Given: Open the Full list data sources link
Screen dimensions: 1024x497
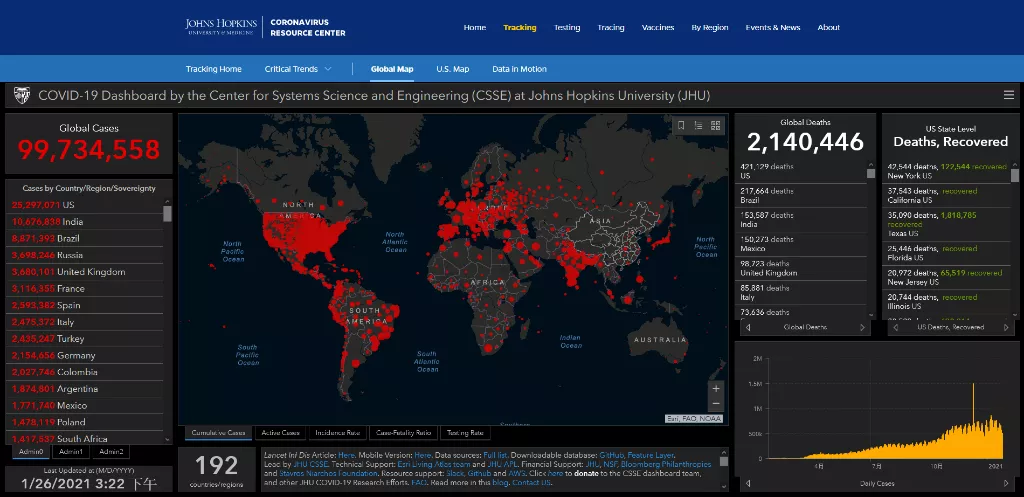Looking at the screenshot, I should point(496,455).
